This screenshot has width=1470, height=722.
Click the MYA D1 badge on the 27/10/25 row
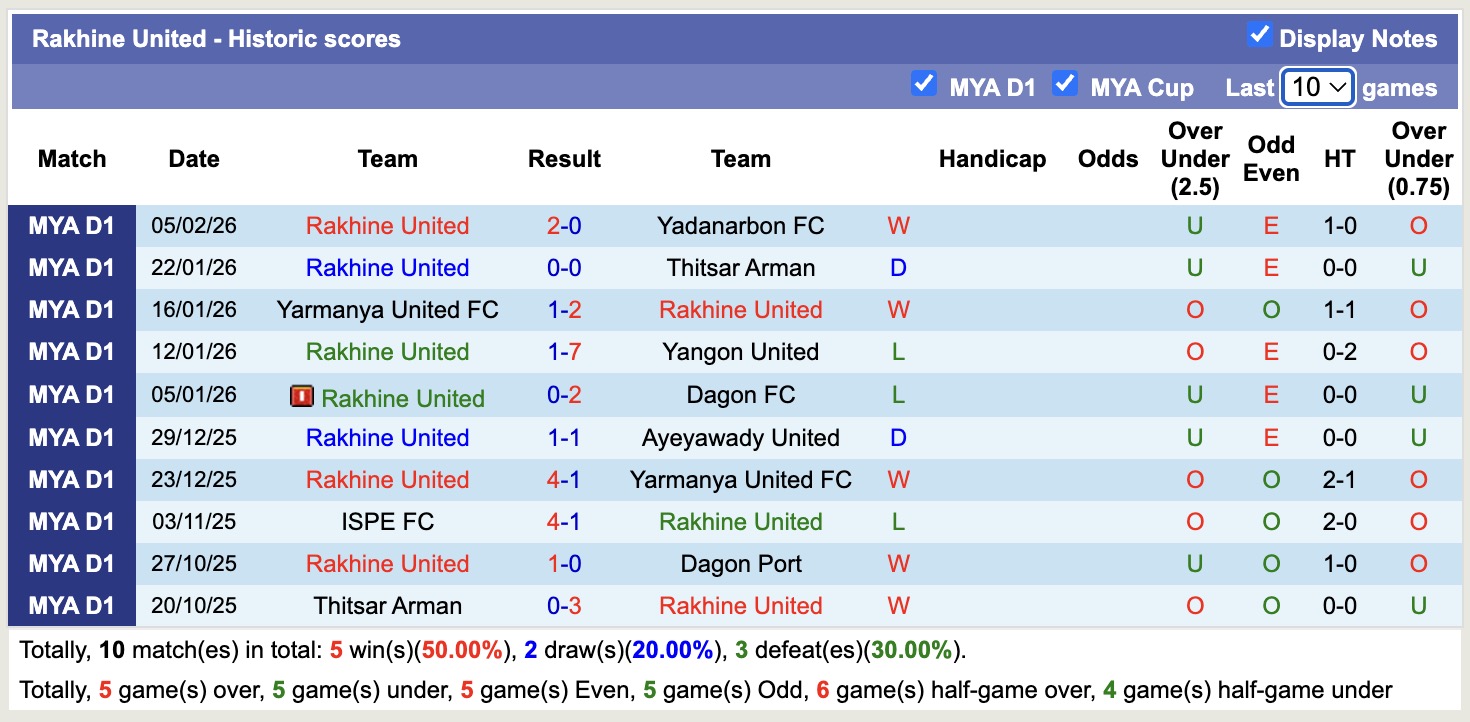(x=71, y=563)
